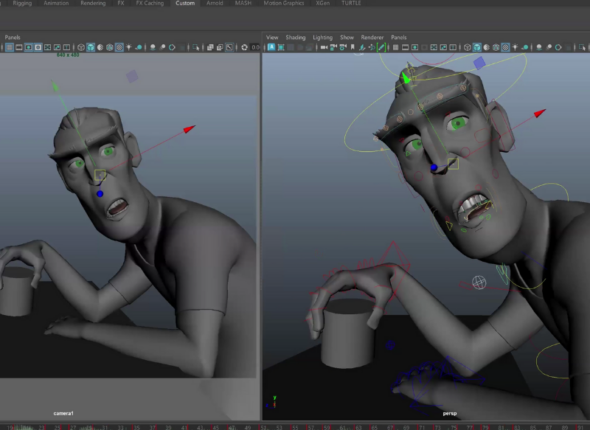
Task: Toggle ambient occlusion icon in camera1 panel
Action: [153, 47]
